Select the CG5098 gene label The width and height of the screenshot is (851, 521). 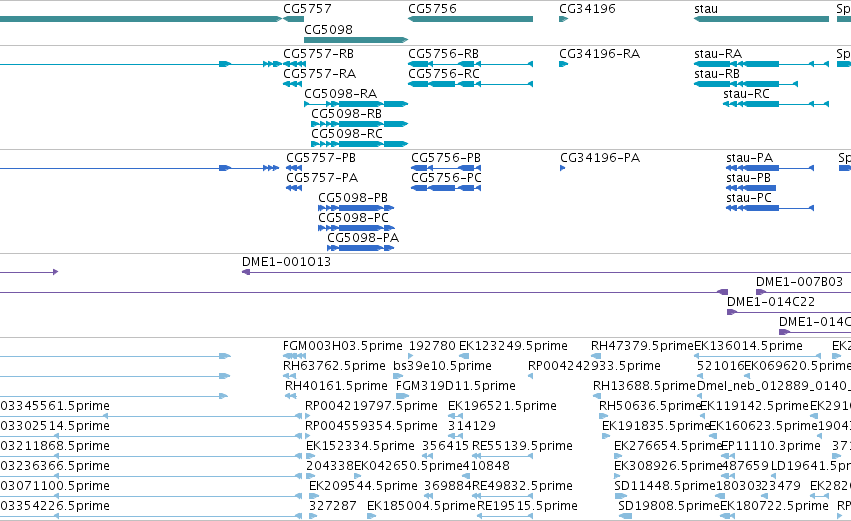328,29
